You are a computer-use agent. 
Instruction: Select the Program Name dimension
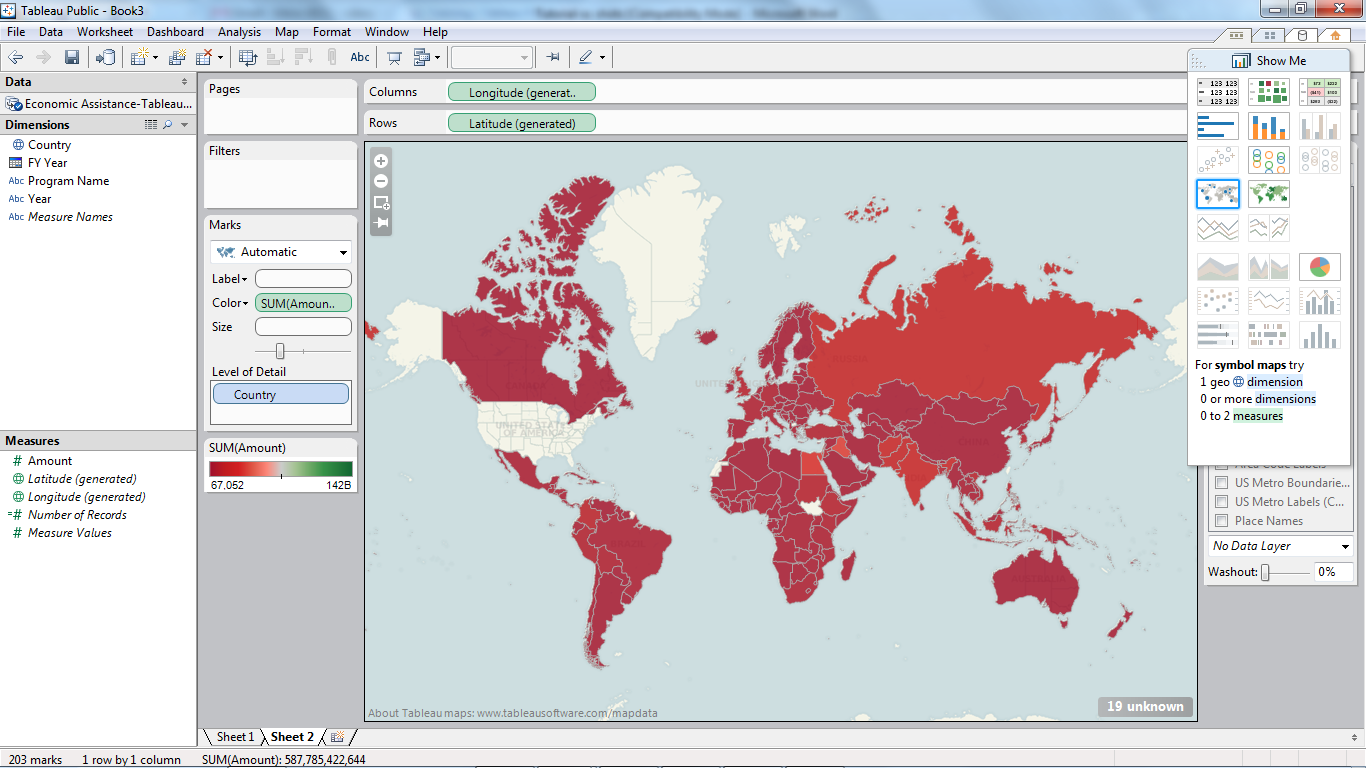(68, 181)
